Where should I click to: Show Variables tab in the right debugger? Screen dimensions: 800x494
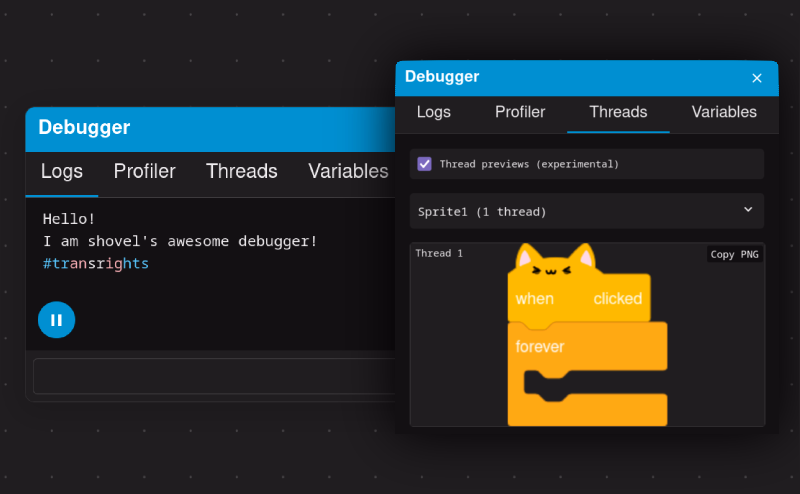pyautogui.click(x=724, y=112)
